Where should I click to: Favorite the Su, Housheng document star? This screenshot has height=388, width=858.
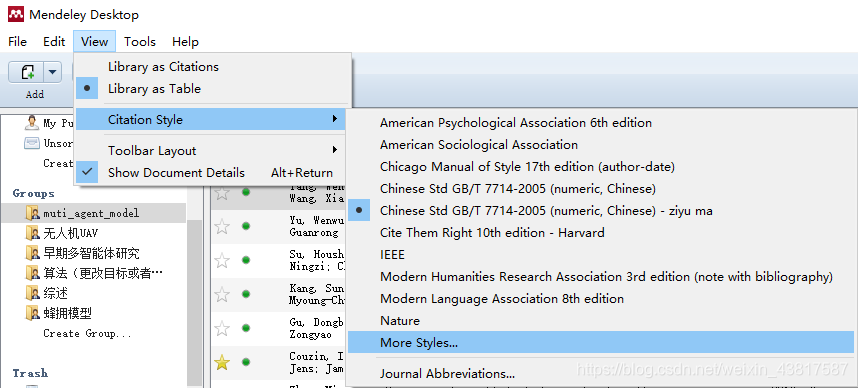tap(222, 260)
